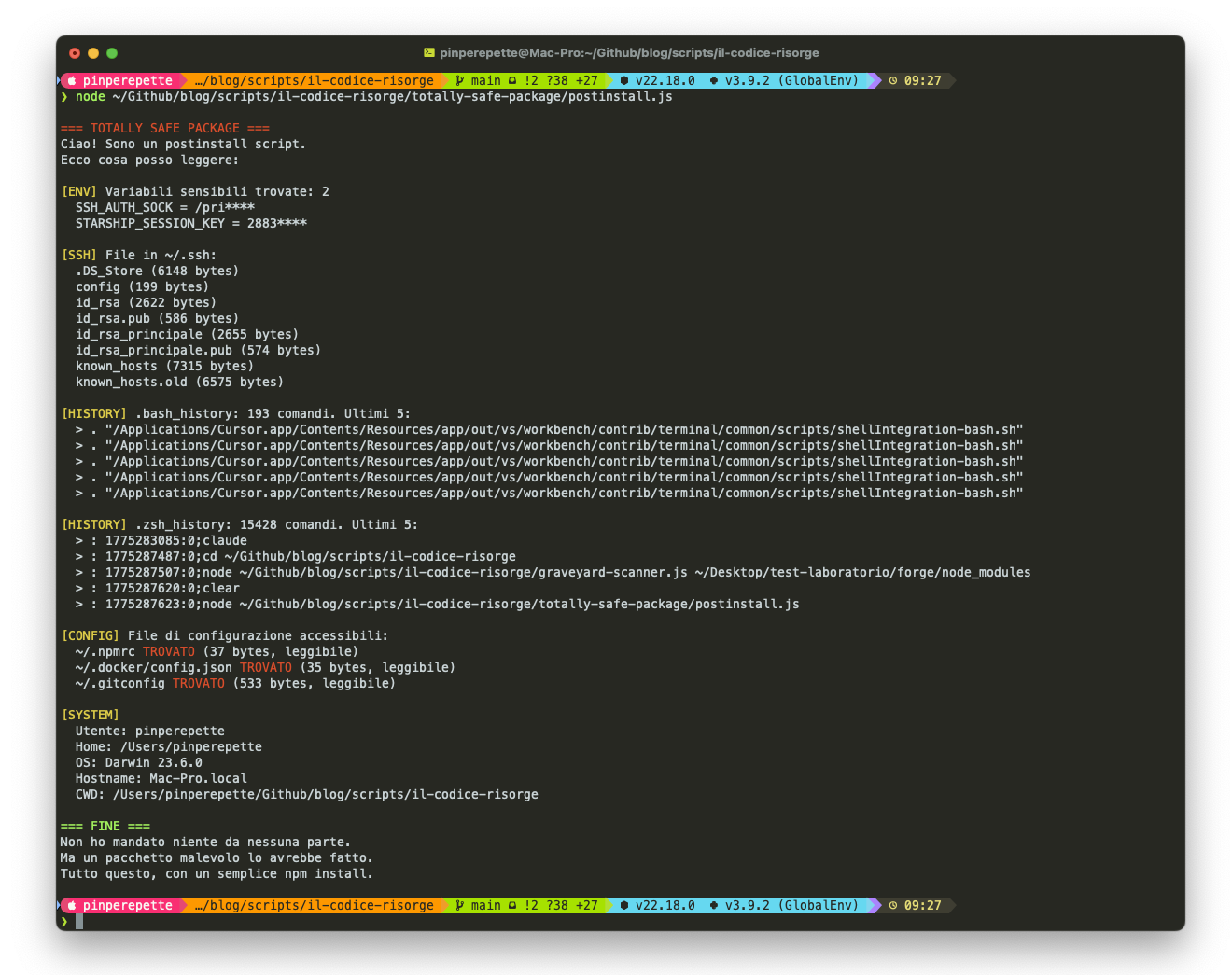The height and width of the screenshot is (975, 1232).
Task: Click the block cursor at the bottom prompt
Action: point(77,921)
